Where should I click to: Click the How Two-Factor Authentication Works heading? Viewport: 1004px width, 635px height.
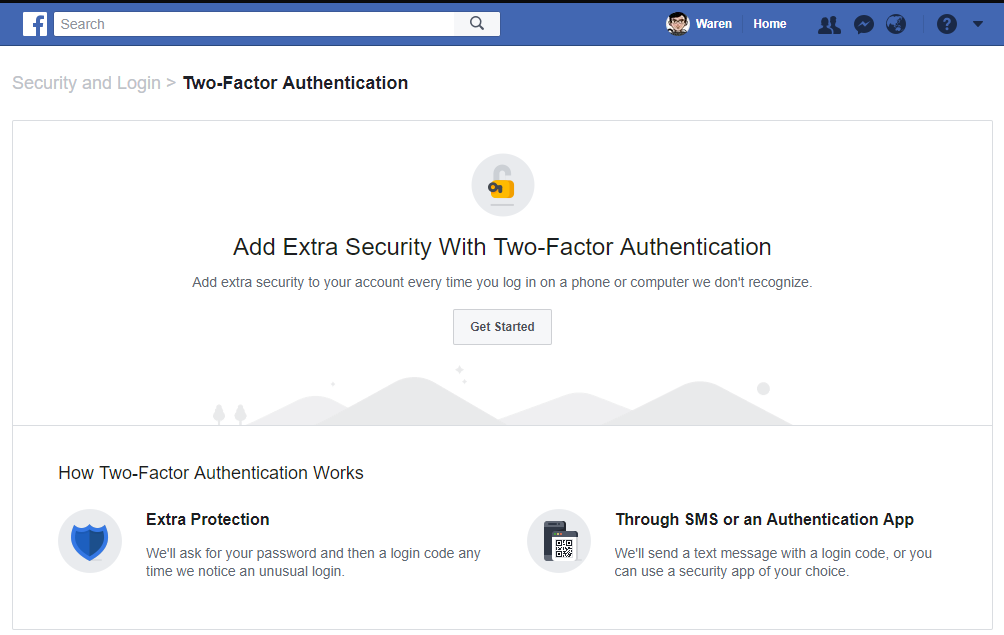211,472
